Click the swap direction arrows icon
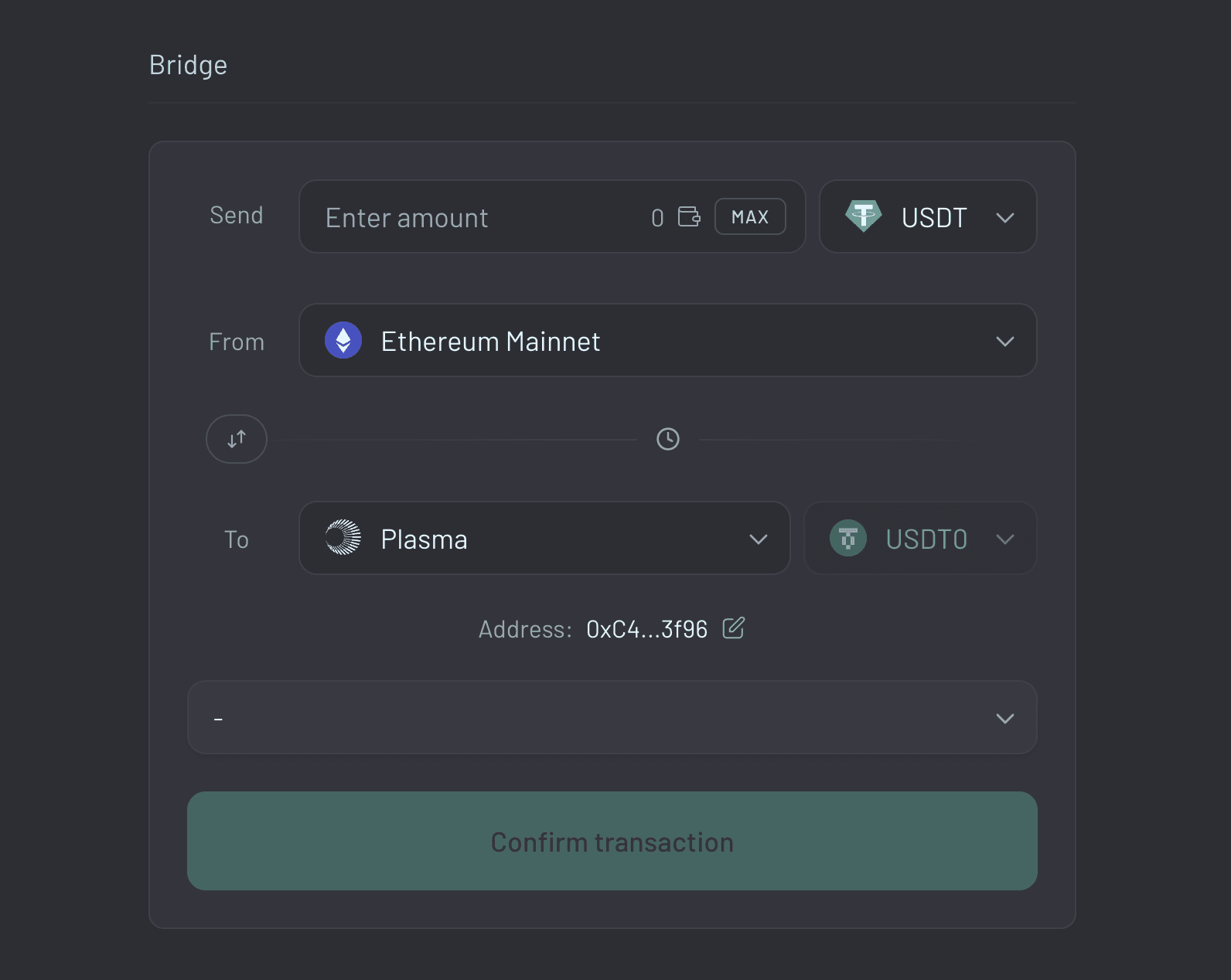1231x980 pixels. pos(236,438)
